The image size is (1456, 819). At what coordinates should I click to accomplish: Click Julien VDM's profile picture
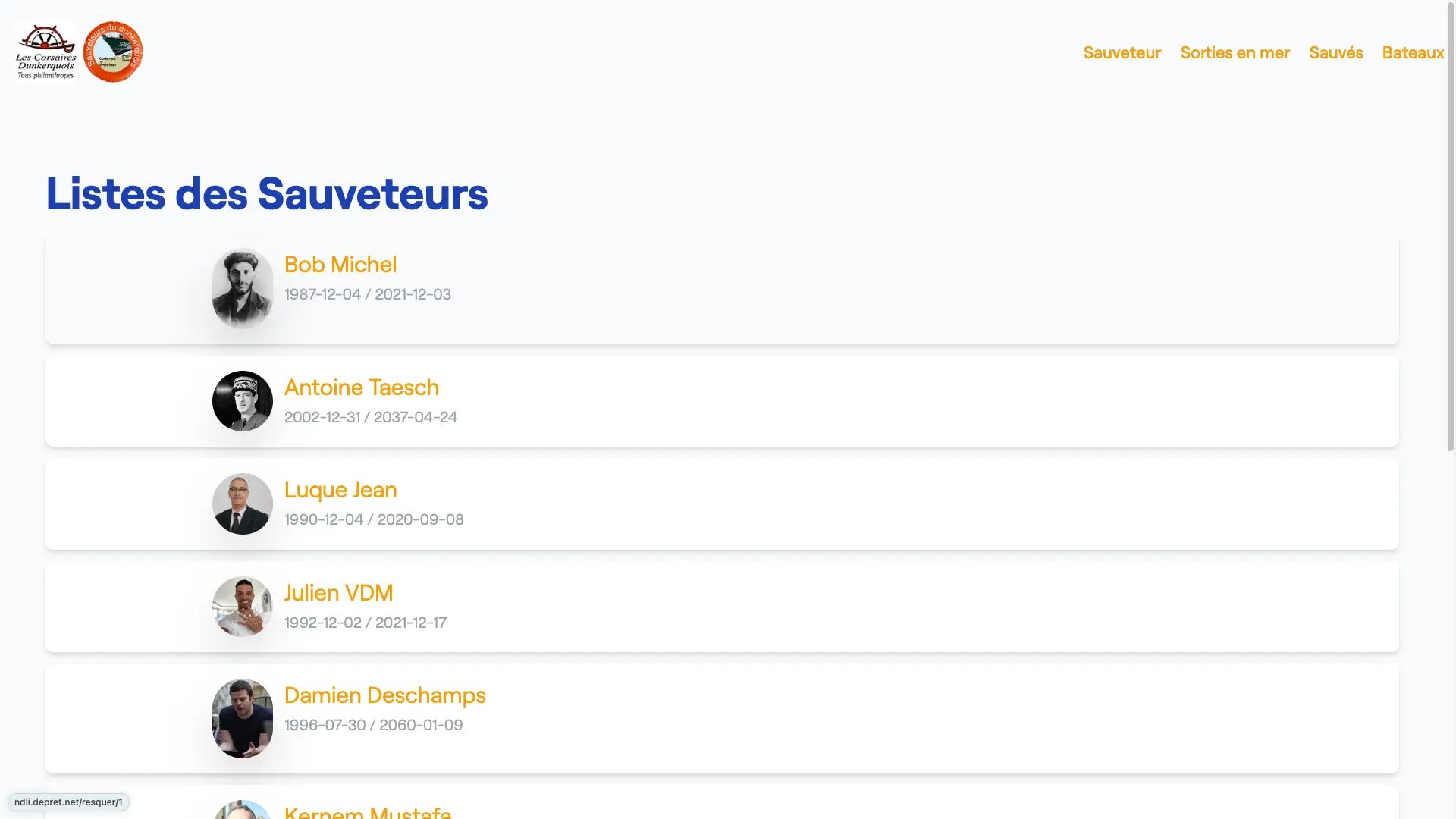(x=242, y=607)
